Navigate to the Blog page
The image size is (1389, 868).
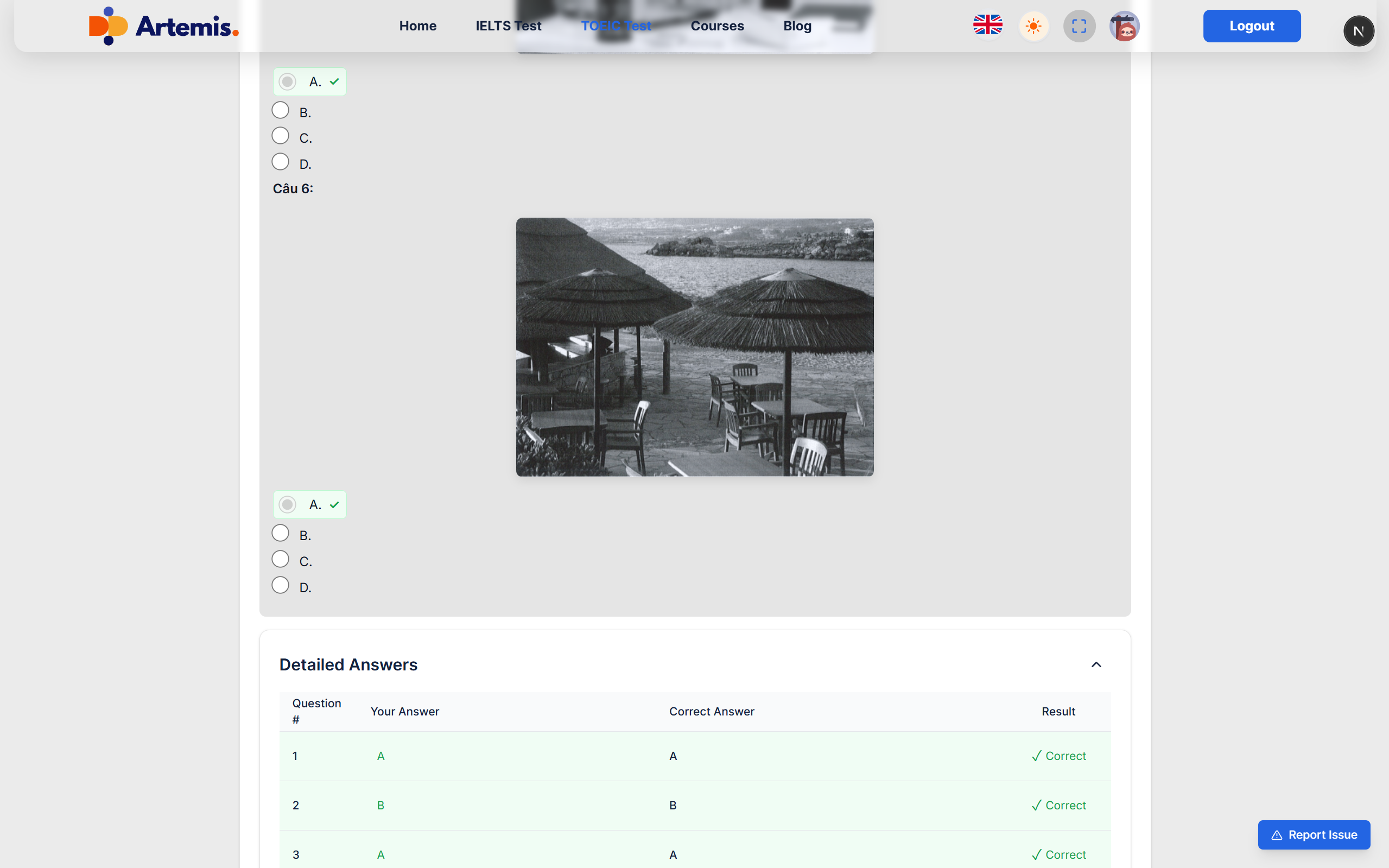[797, 26]
